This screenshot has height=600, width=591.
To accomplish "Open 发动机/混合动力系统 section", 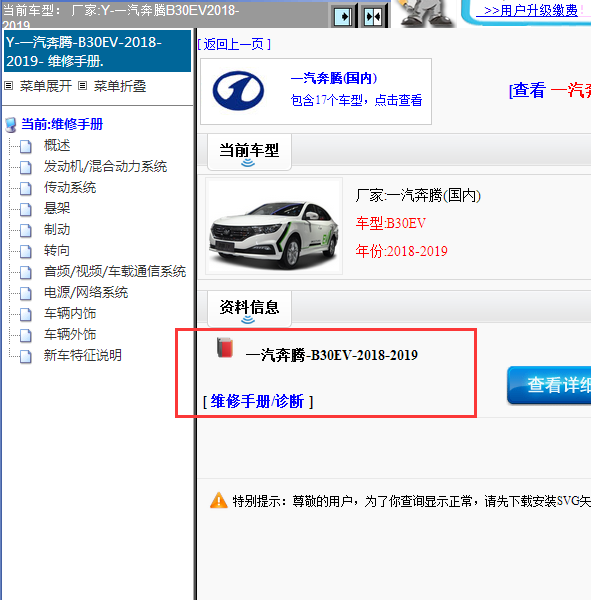I will coord(105,166).
